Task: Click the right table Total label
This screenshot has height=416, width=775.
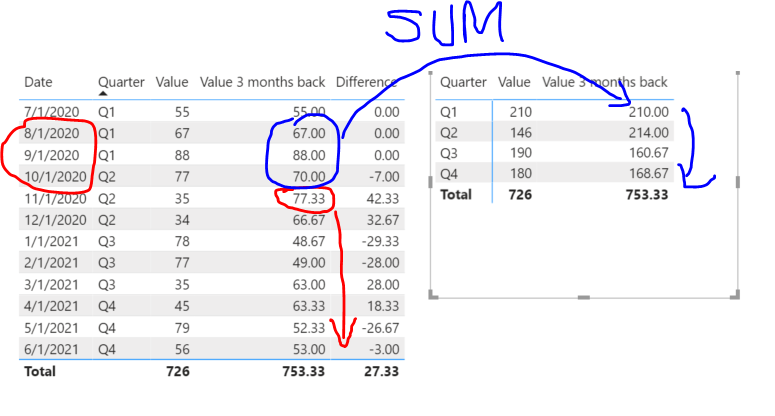Action: click(456, 195)
